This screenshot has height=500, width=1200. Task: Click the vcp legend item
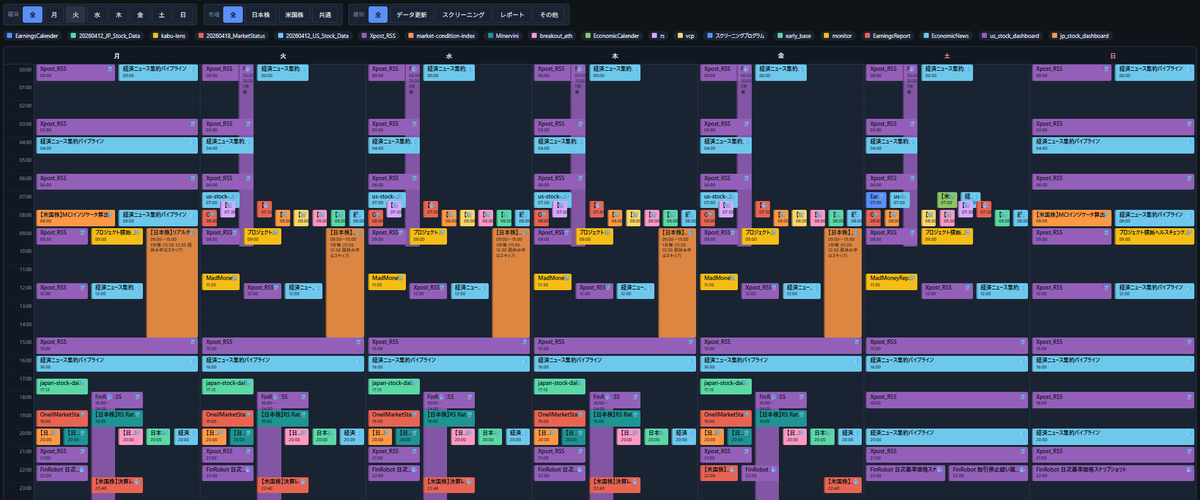(x=686, y=36)
